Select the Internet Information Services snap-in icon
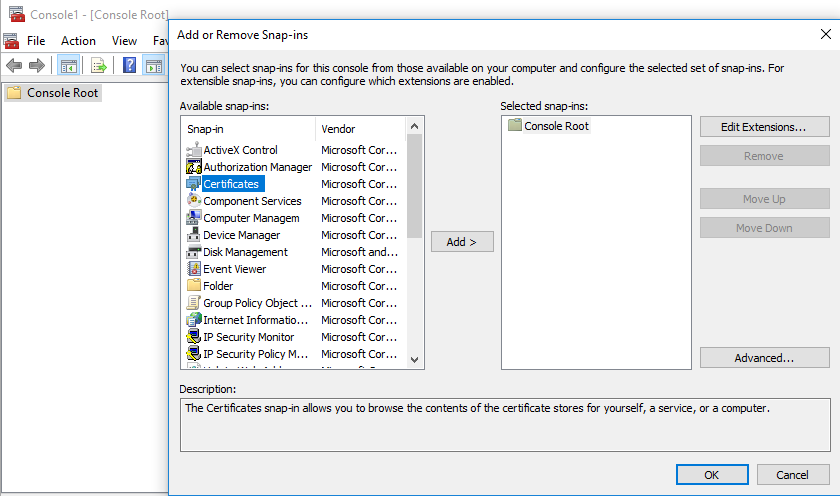840x496 pixels. pos(193,320)
